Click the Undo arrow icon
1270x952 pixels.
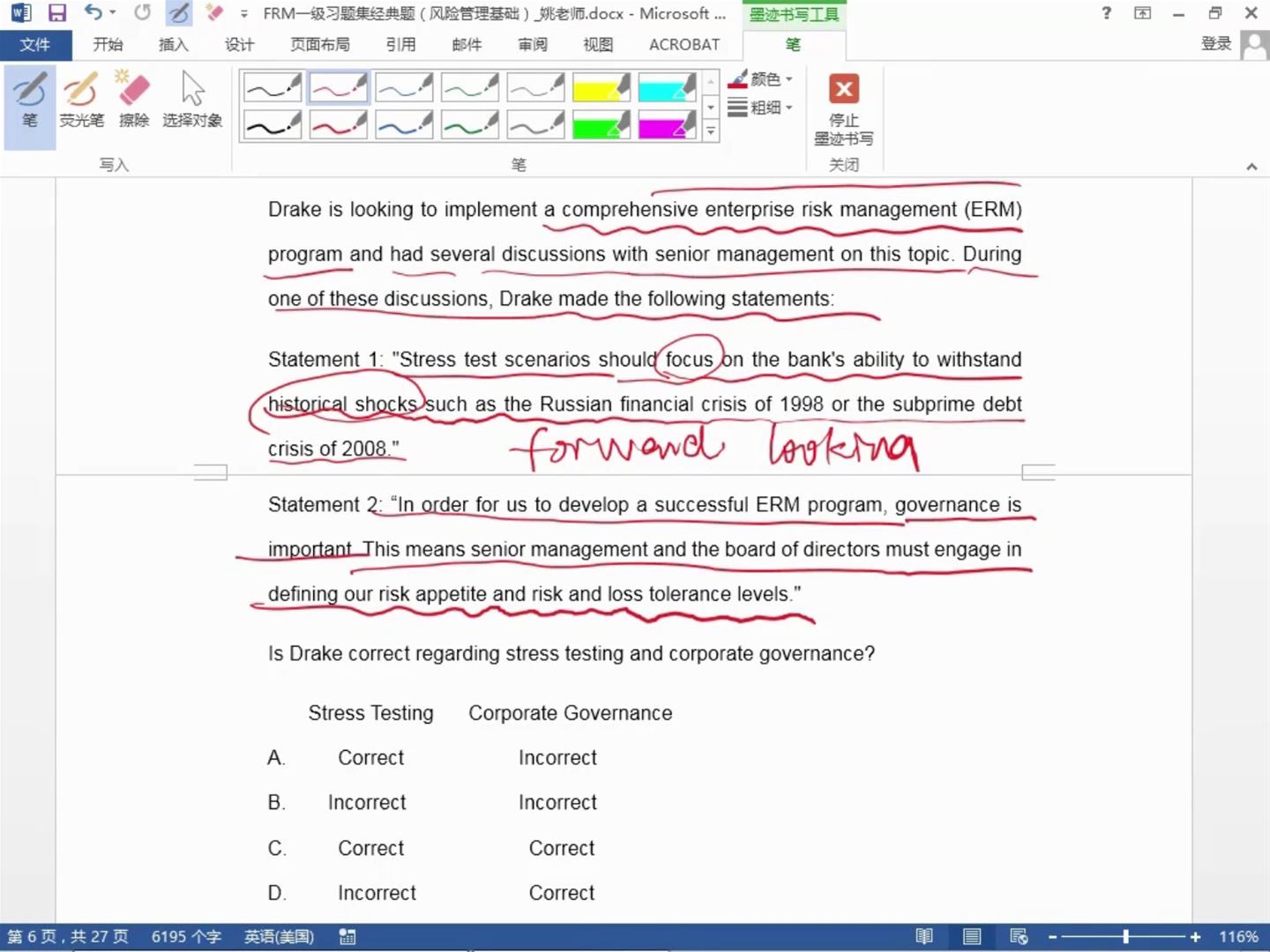93,13
